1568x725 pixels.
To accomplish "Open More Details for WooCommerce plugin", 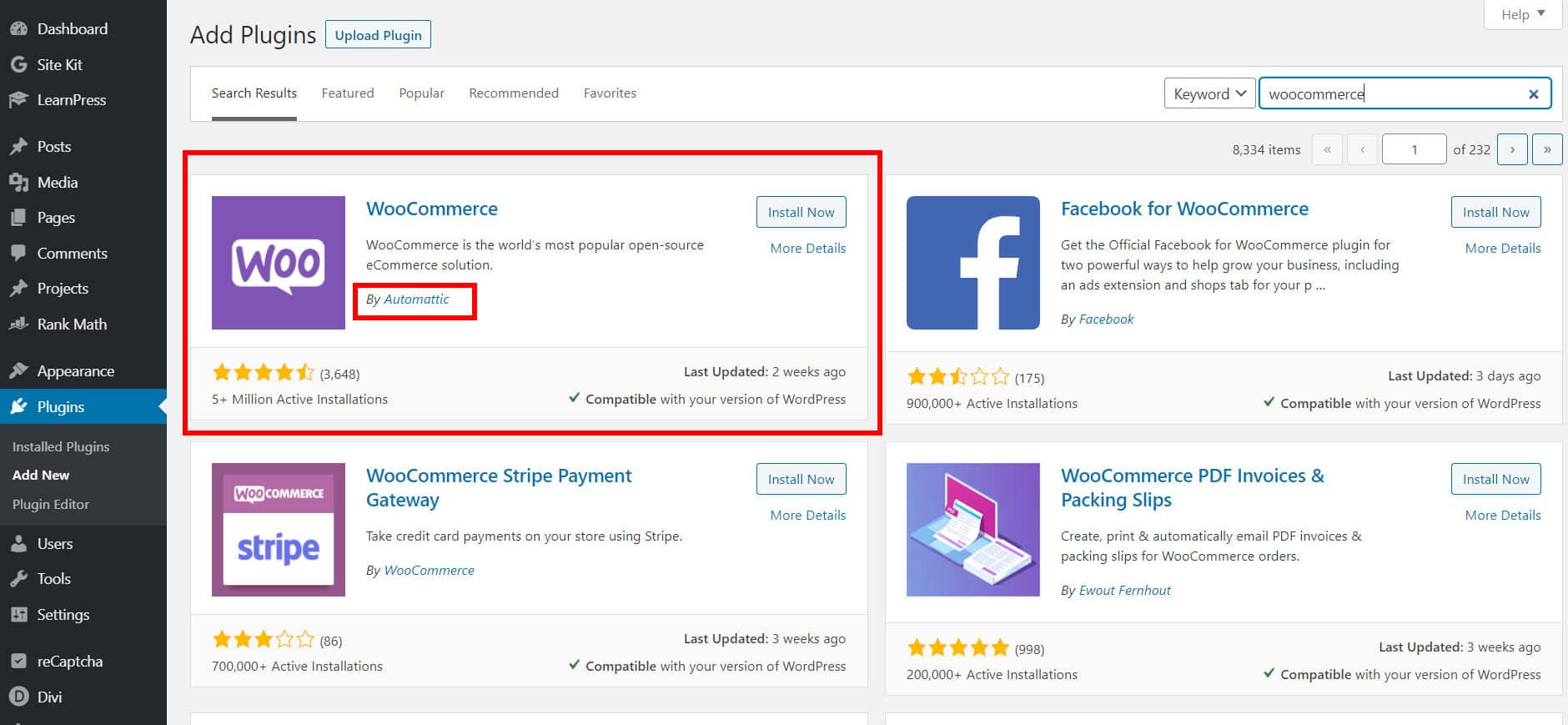I will click(x=807, y=249).
